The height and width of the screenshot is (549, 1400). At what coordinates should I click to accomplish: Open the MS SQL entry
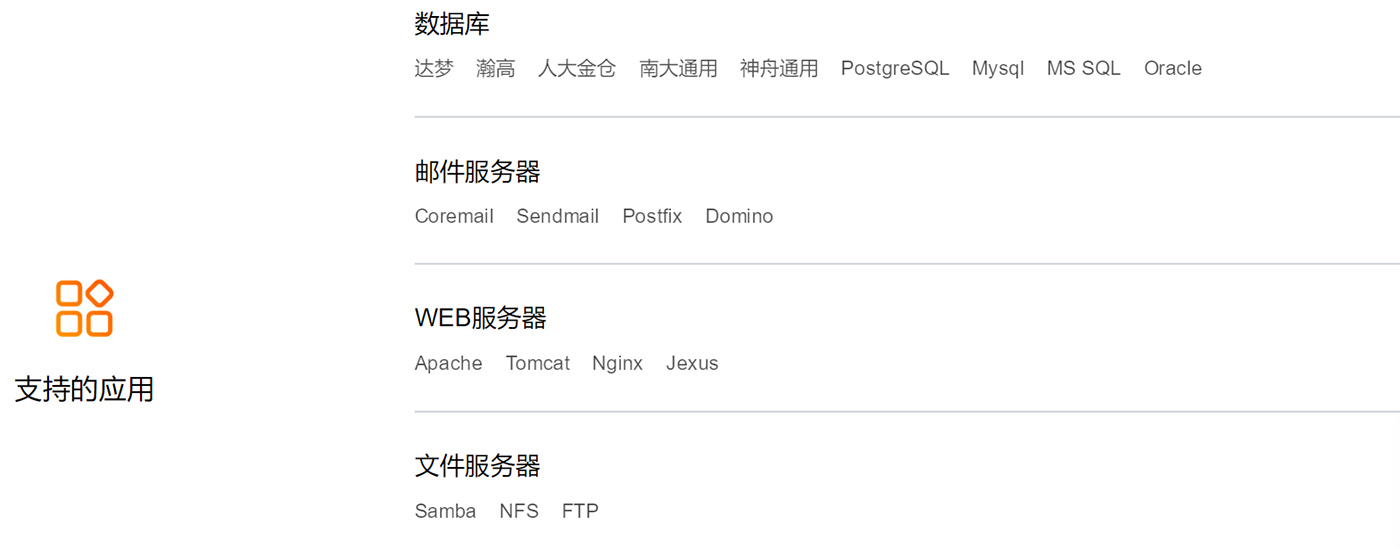(1084, 68)
